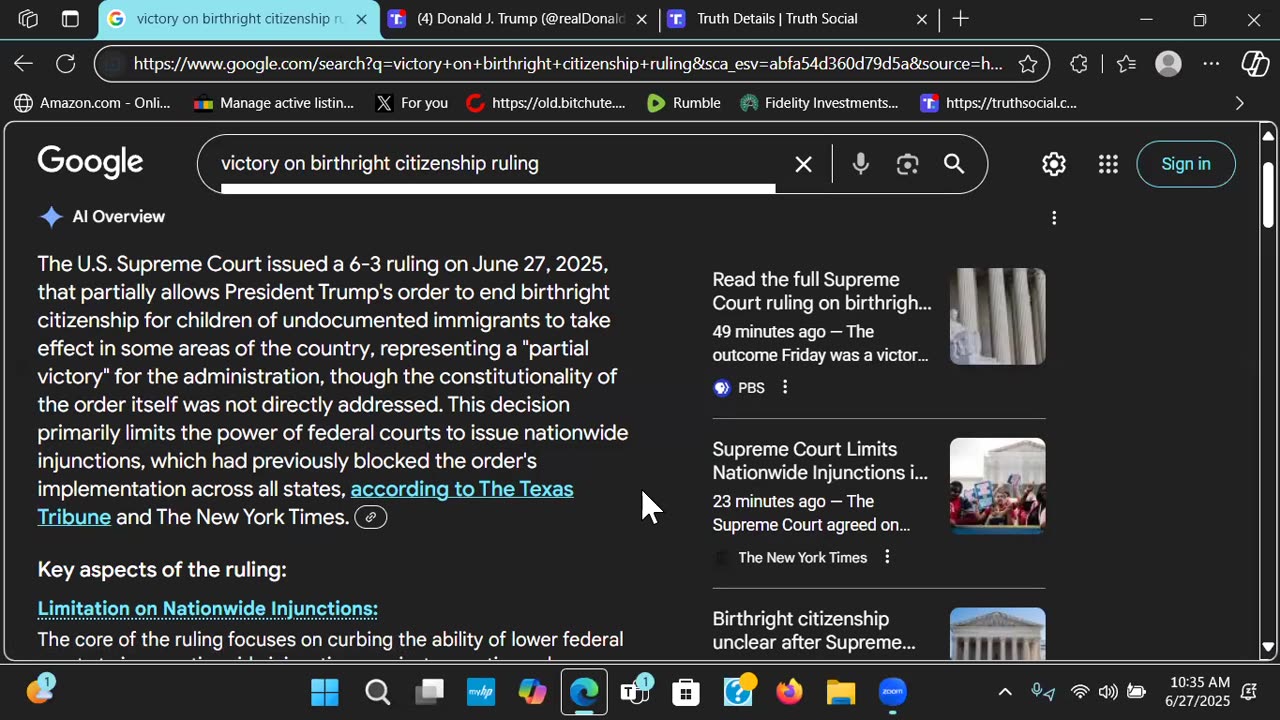Open old.bitchute bookmark
The width and height of the screenshot is (1280, 720).
546,103
